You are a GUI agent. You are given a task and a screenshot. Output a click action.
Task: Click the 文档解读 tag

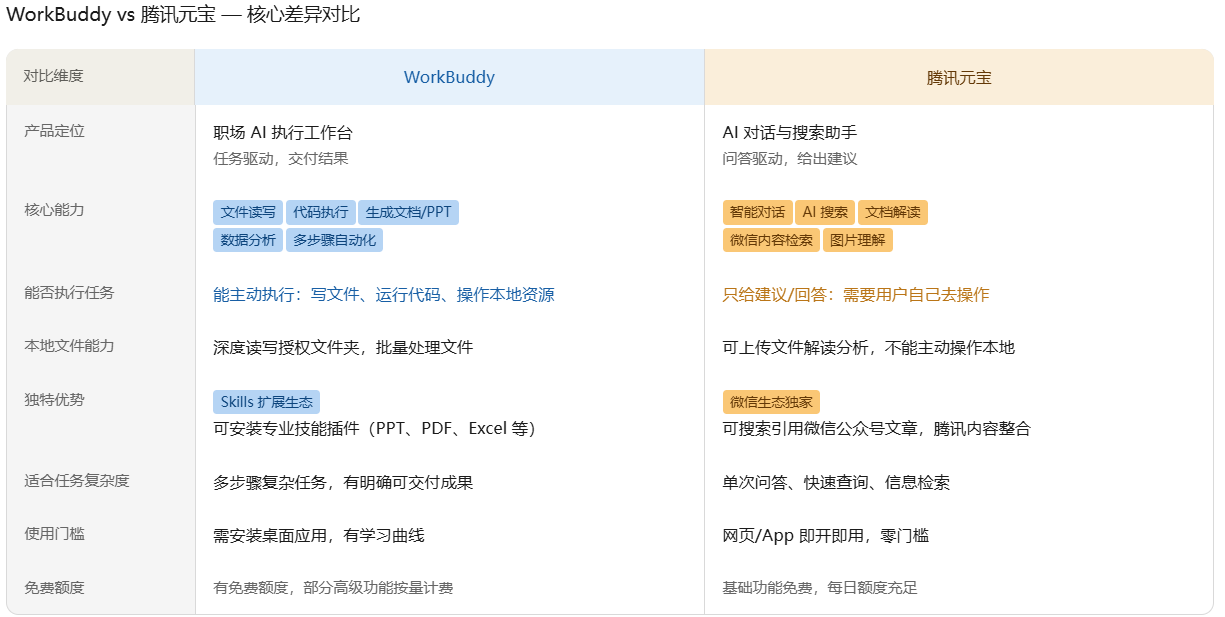[x=893, y=212]
